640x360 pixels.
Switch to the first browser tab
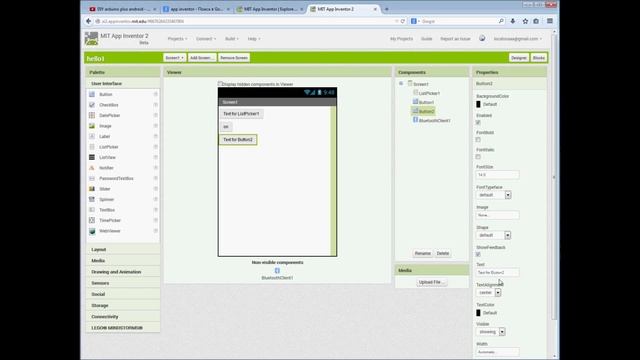[122, 9]
